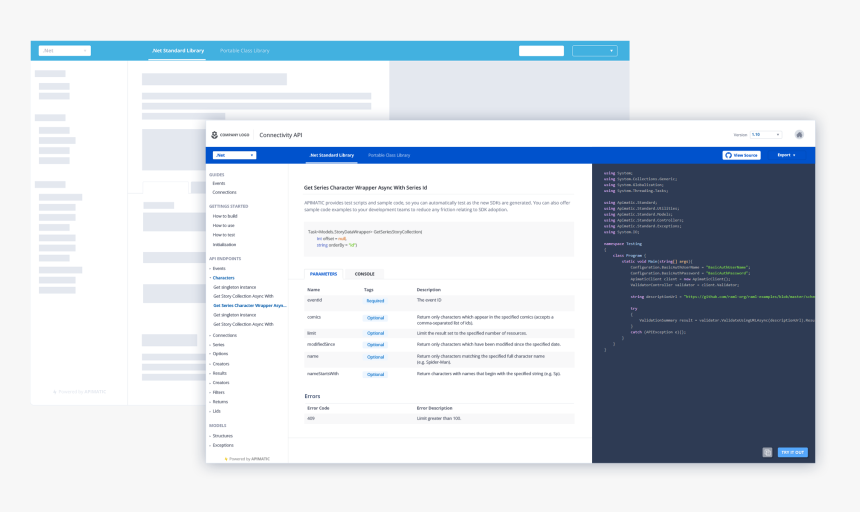The image size is (860, 512).
Task: Expand the Returns endpoint group
Action: pyautogui.click(x=218, y=402)
